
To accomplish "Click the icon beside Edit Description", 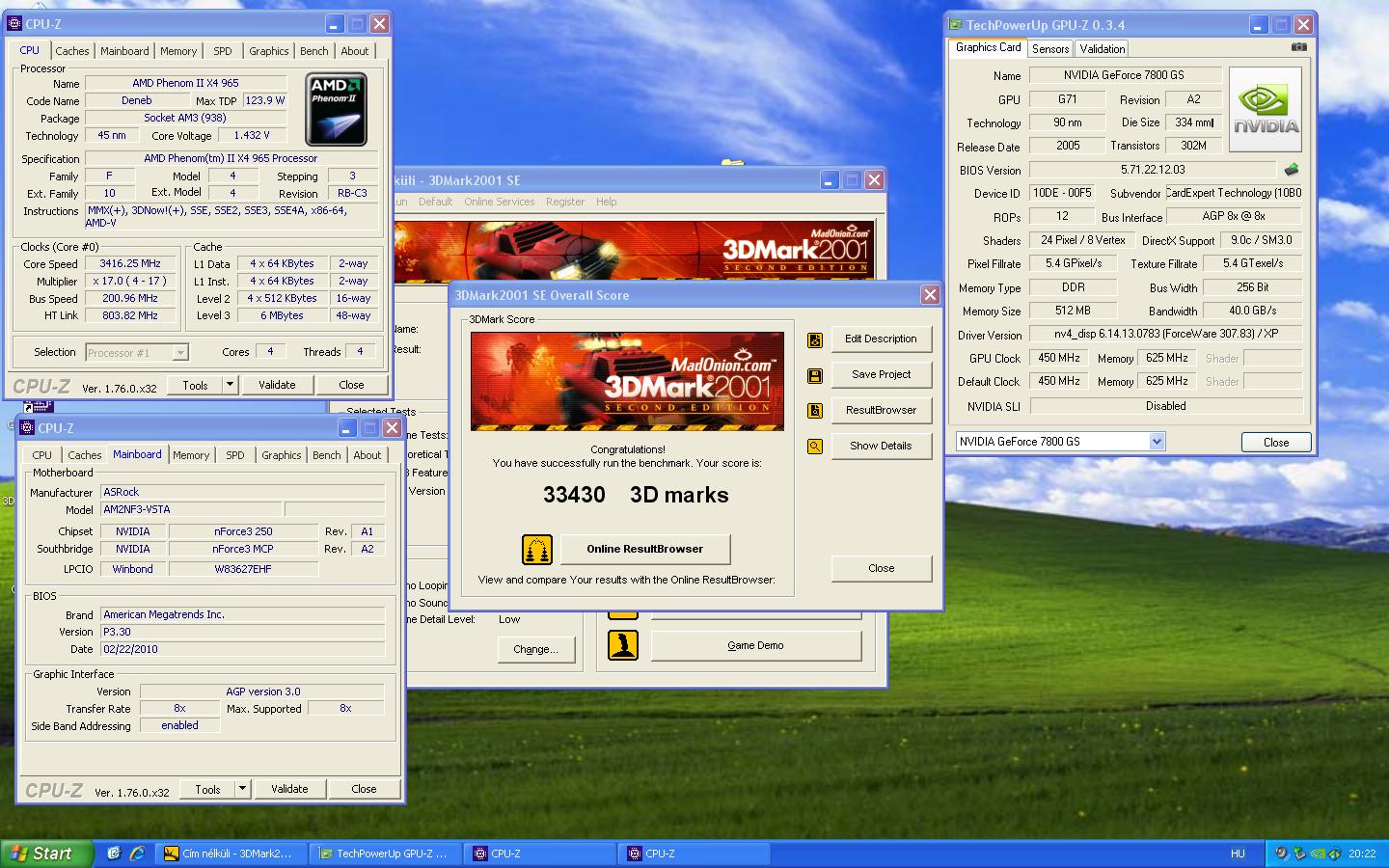I will pyautogui.click(x=815, y=339).
